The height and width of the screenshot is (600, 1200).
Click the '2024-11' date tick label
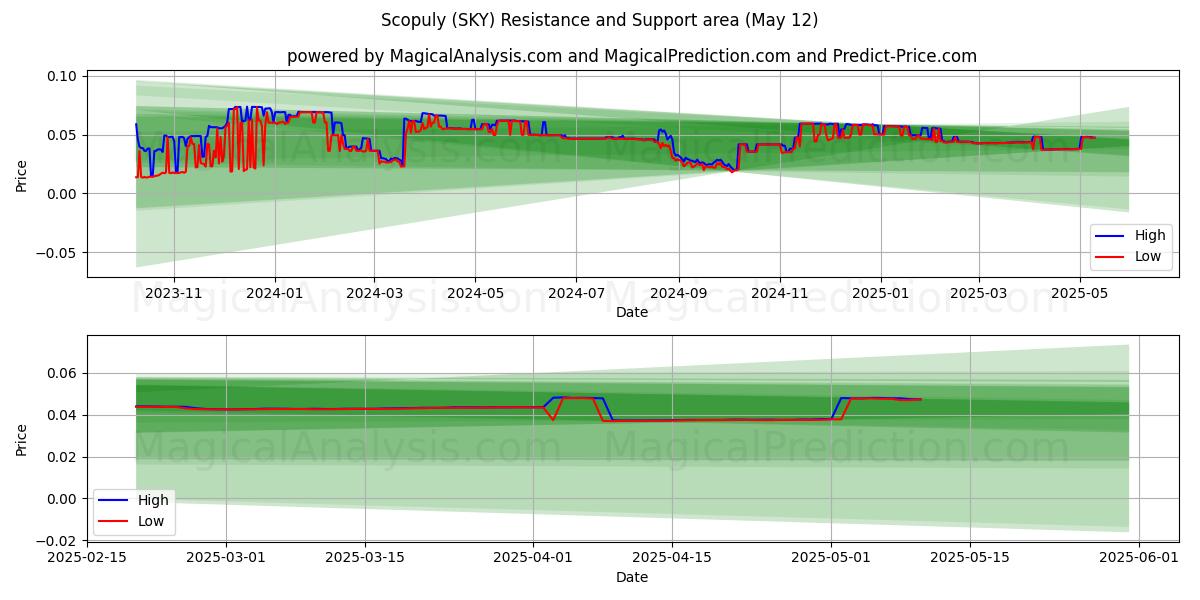tap(779, 294)
